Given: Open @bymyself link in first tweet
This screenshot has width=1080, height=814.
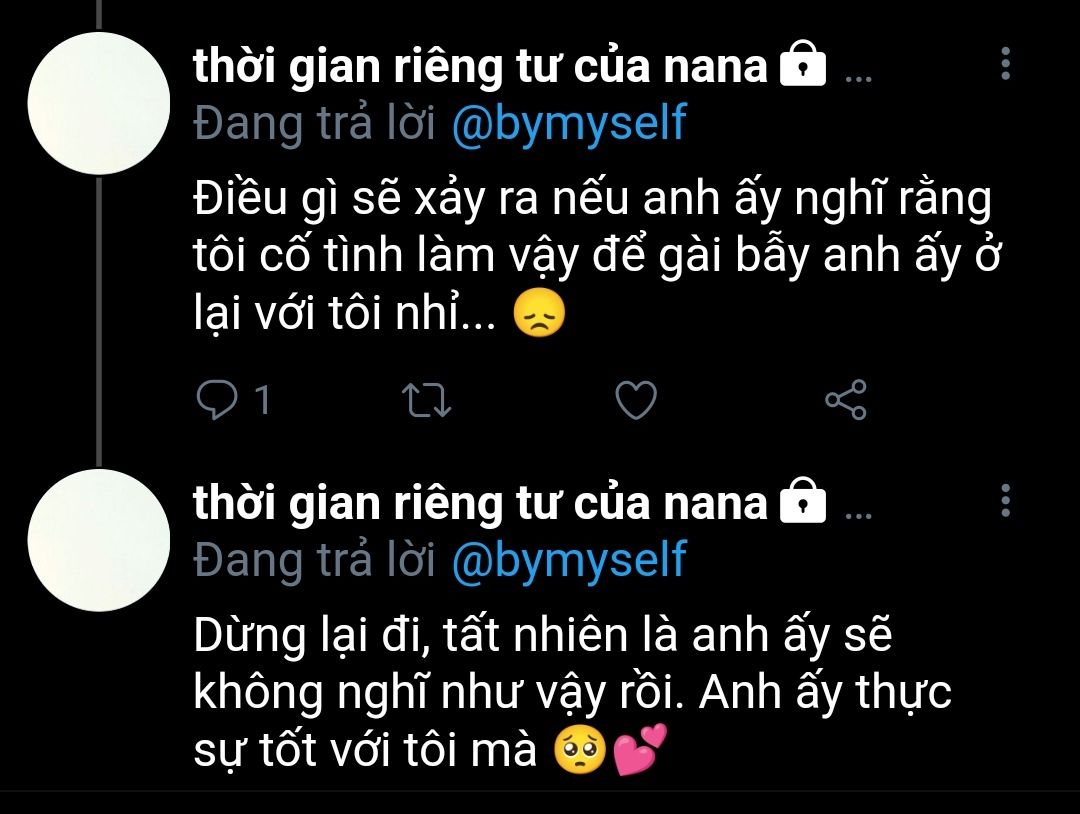Looking at the screenshot, I should 570,124.
